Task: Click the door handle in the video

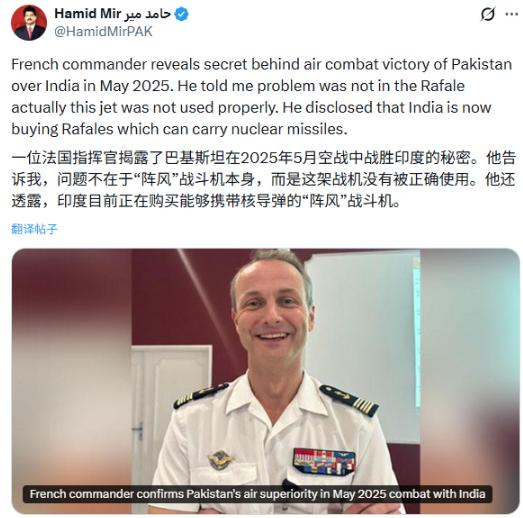Action: 138,430
